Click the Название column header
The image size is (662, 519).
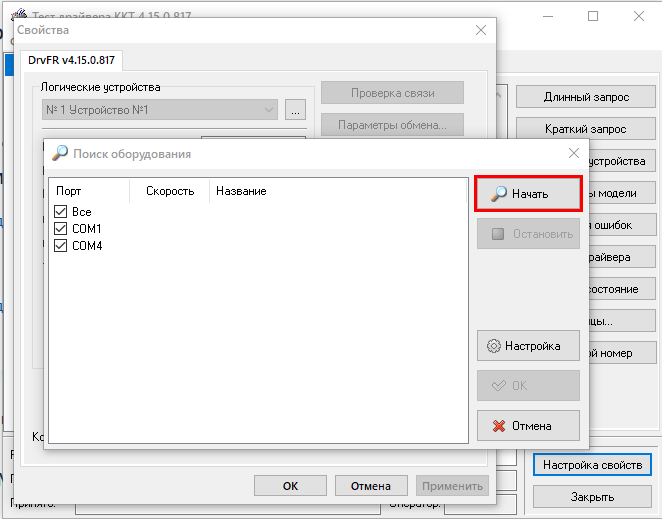click(241, 191)
